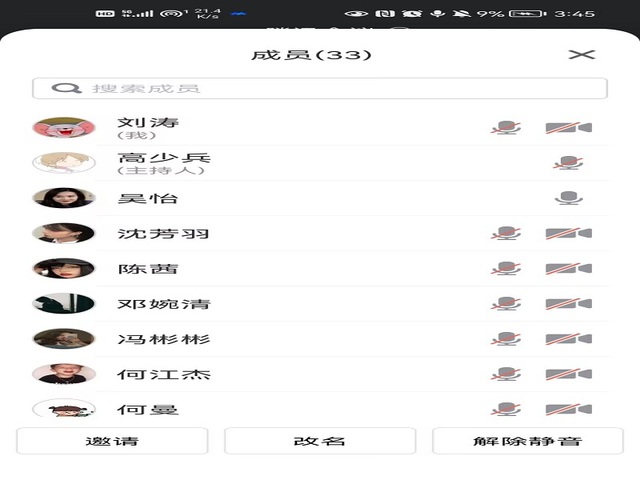The width and height of the screenshot is (640, 480).
Task: Focus the 搜索成员 search field
Action: coord(320,88)
